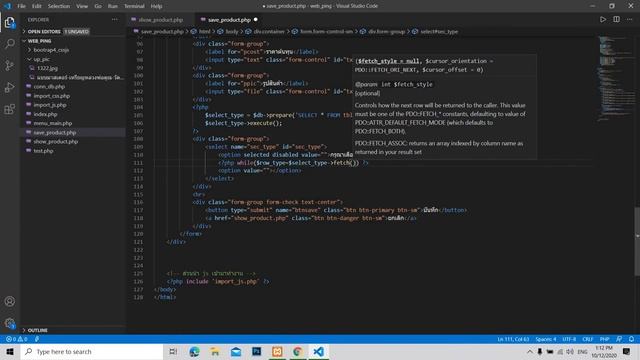Select save_product.php in file tree
640x360 pixels.
(x=55, y=133)
